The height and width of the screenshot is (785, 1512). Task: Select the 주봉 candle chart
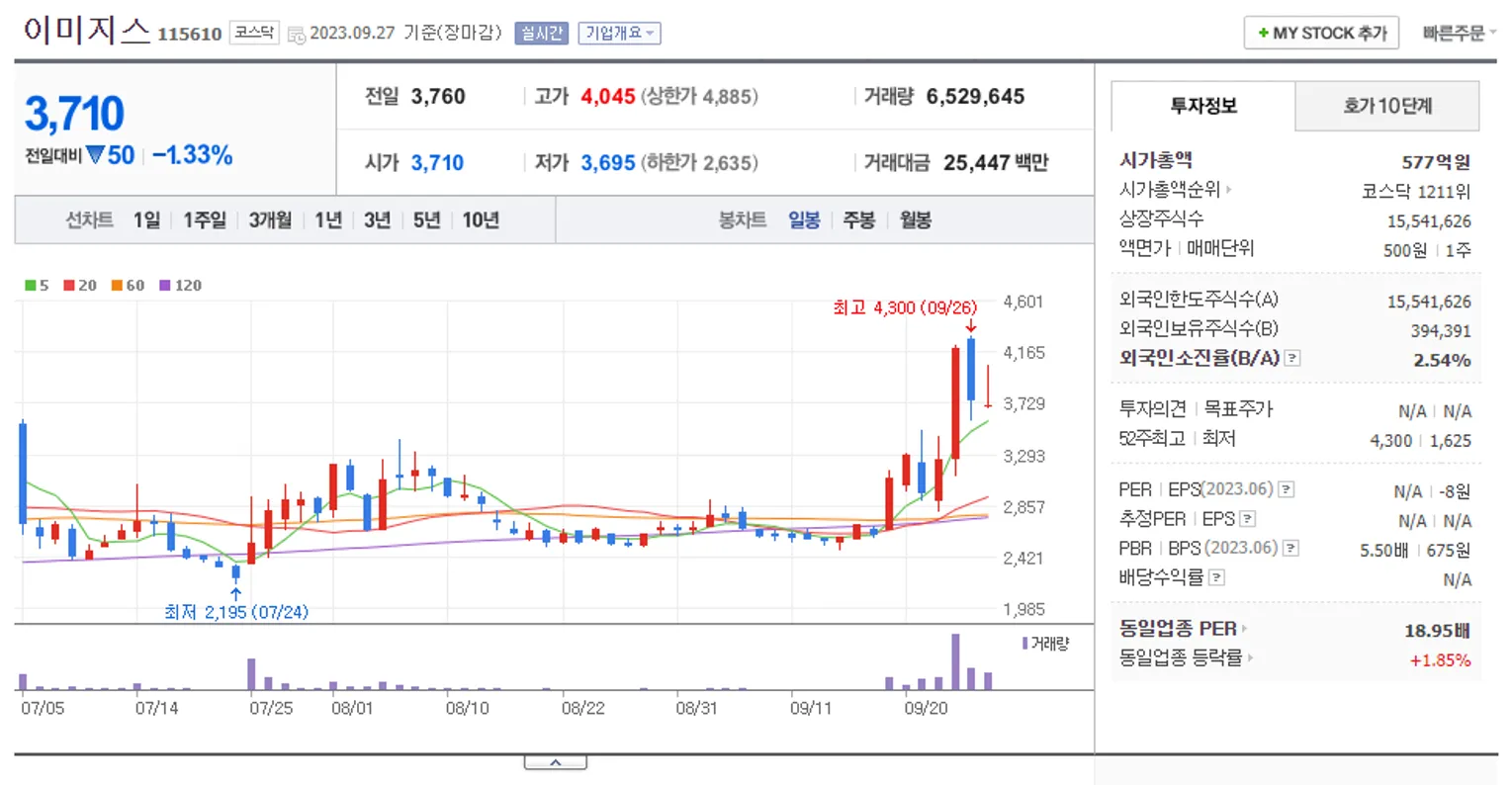click(x=858, y=219)
